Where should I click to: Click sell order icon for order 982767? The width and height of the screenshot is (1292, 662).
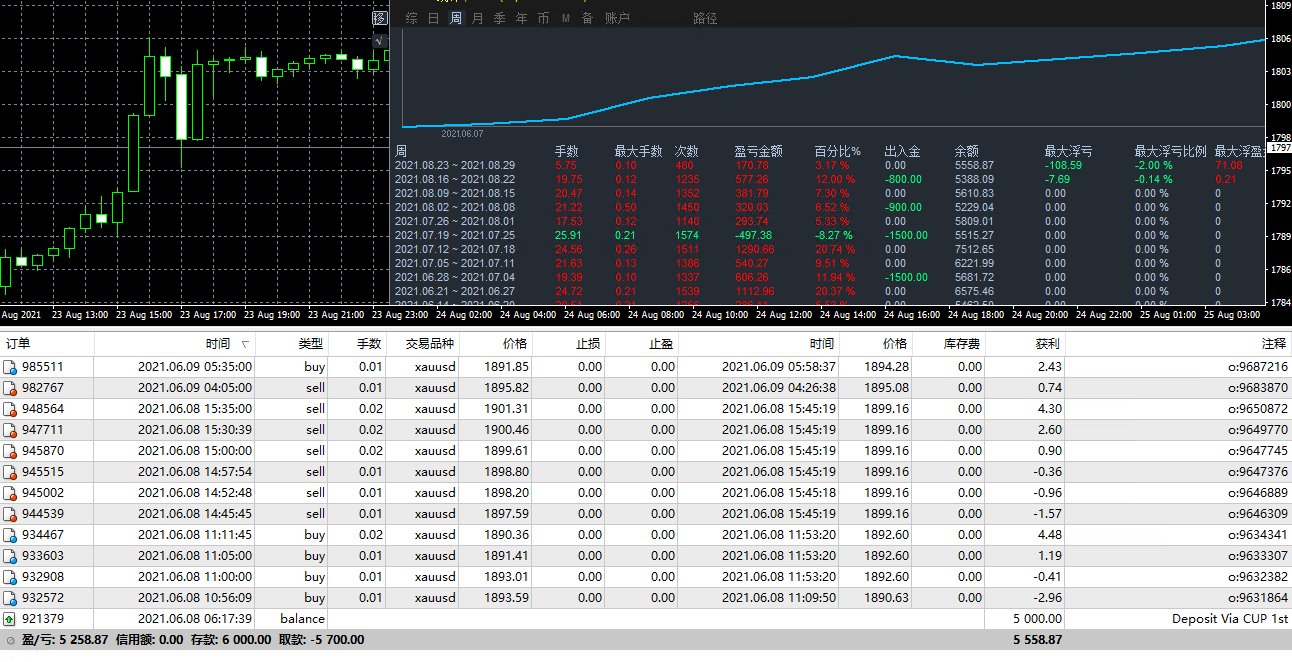pos(11,388)
